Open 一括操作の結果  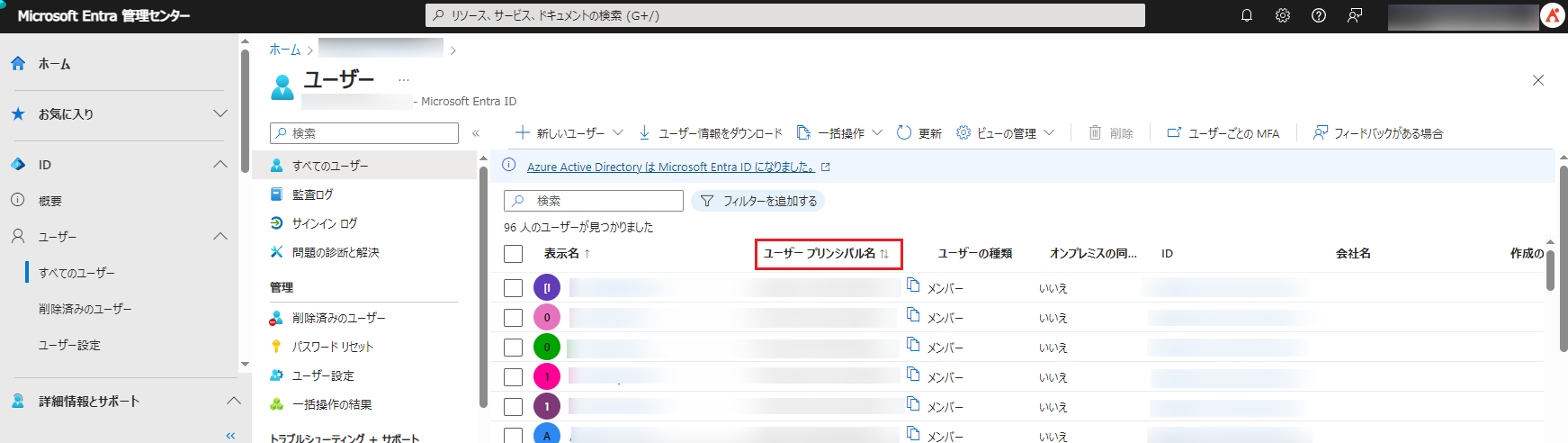pos(332,404)
